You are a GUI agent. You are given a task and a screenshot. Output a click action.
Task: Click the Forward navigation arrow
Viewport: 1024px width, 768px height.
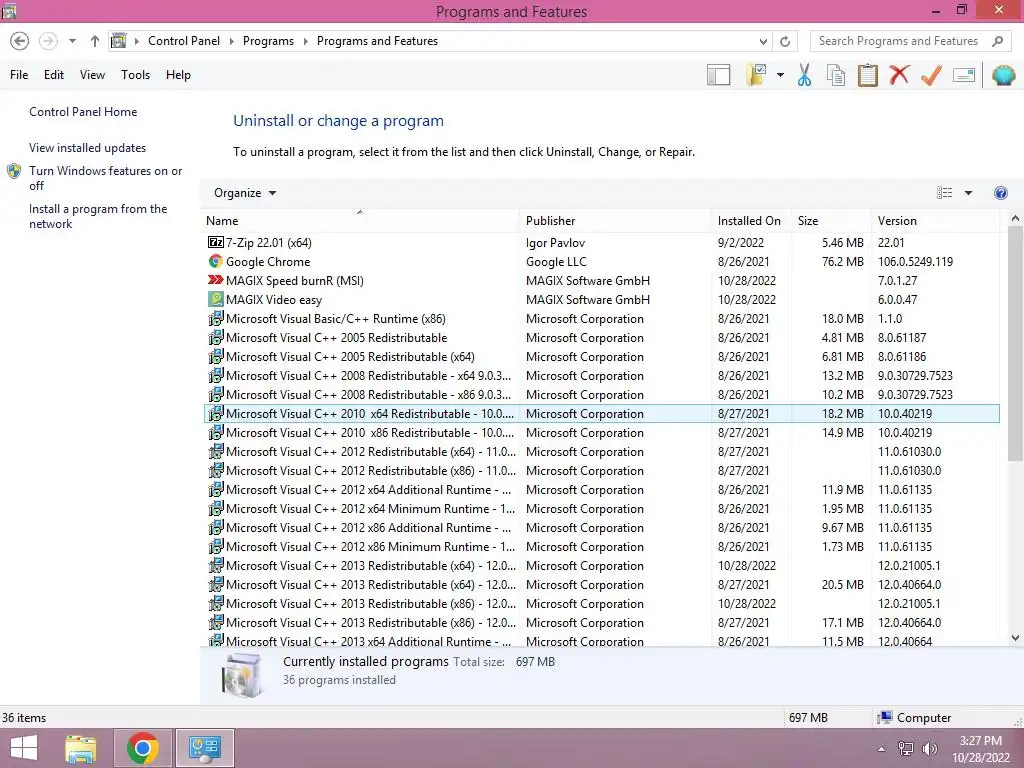[48, 41]
